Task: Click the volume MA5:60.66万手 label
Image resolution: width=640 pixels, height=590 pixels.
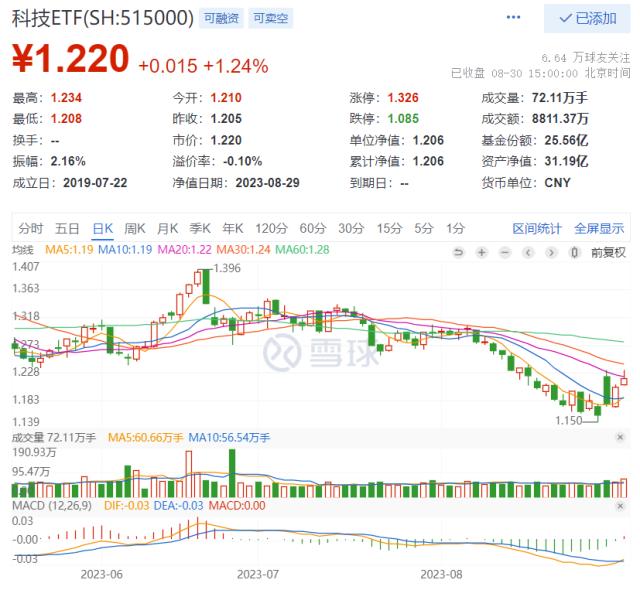Action: coord(145,438)
